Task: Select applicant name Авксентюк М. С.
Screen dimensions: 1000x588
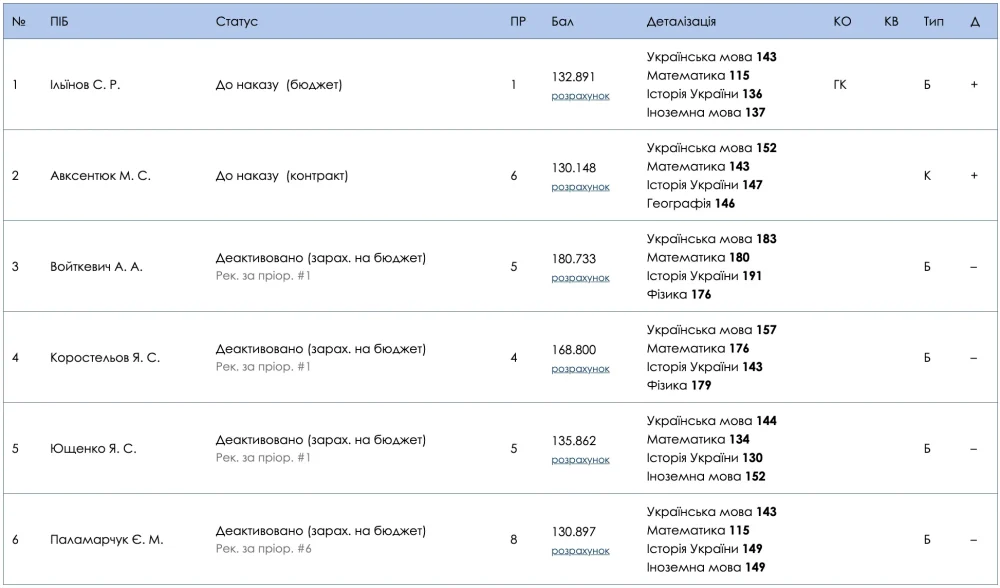Action: [101, 176]
